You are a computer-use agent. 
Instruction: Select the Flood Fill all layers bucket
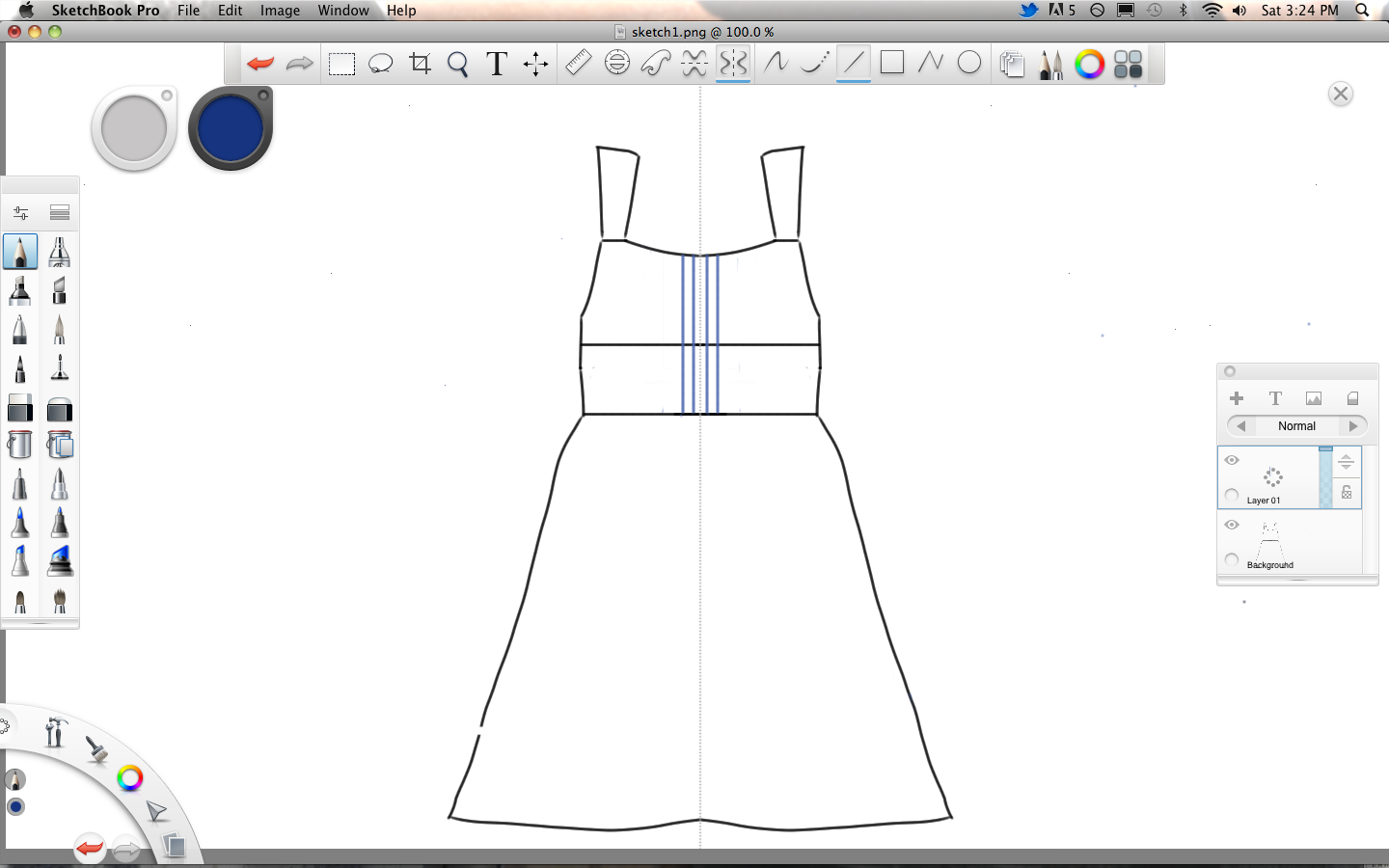click(x=60, y=445)
